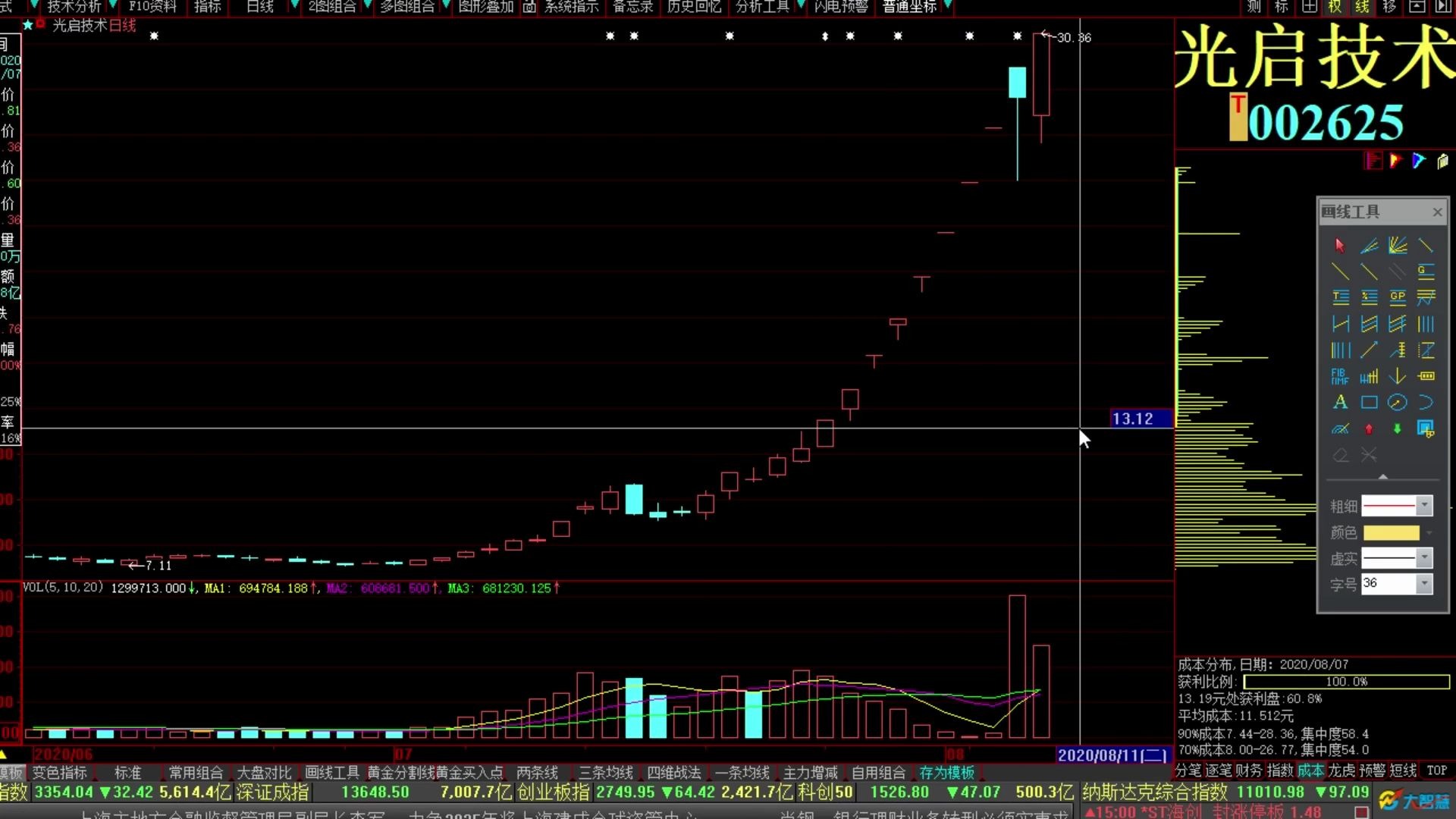
Task: Open the 字号 font size dropdown
Action: [x=1424, y=584]
